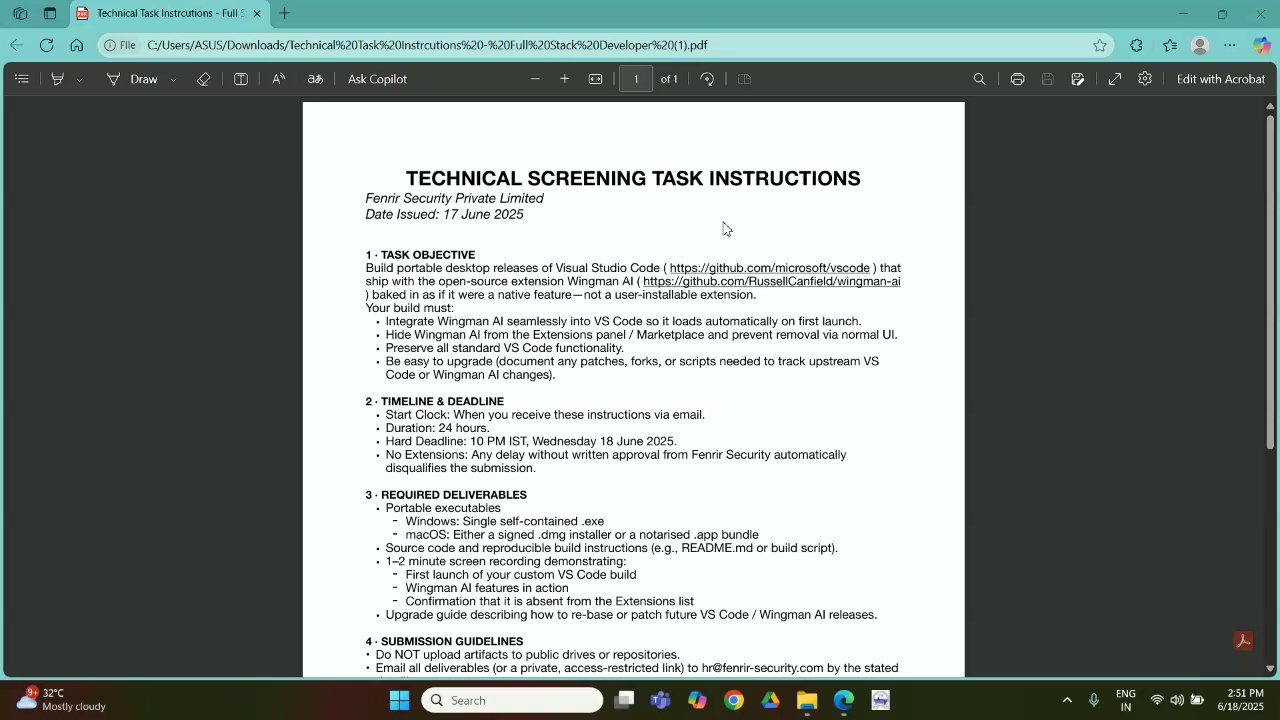Viewport: 1280px width, 720px height.
Task: Open the browser Extensions menu
Action: [x=1136, y=45]
